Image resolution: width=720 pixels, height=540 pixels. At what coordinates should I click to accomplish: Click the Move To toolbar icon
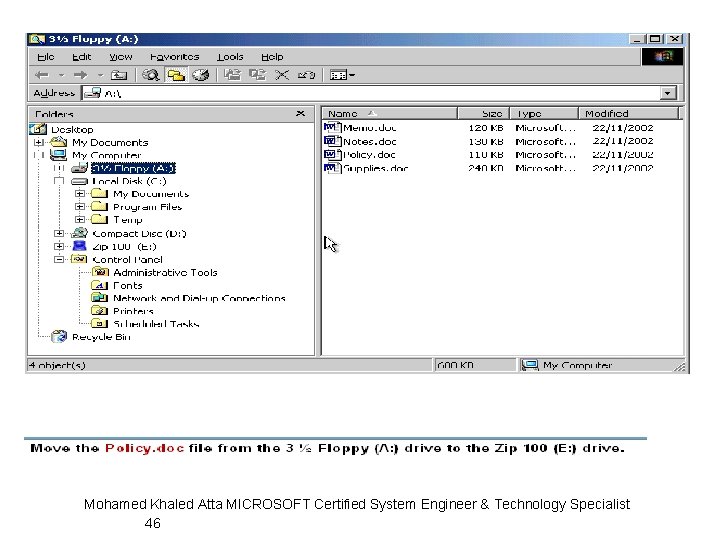[x=232, y=75]
